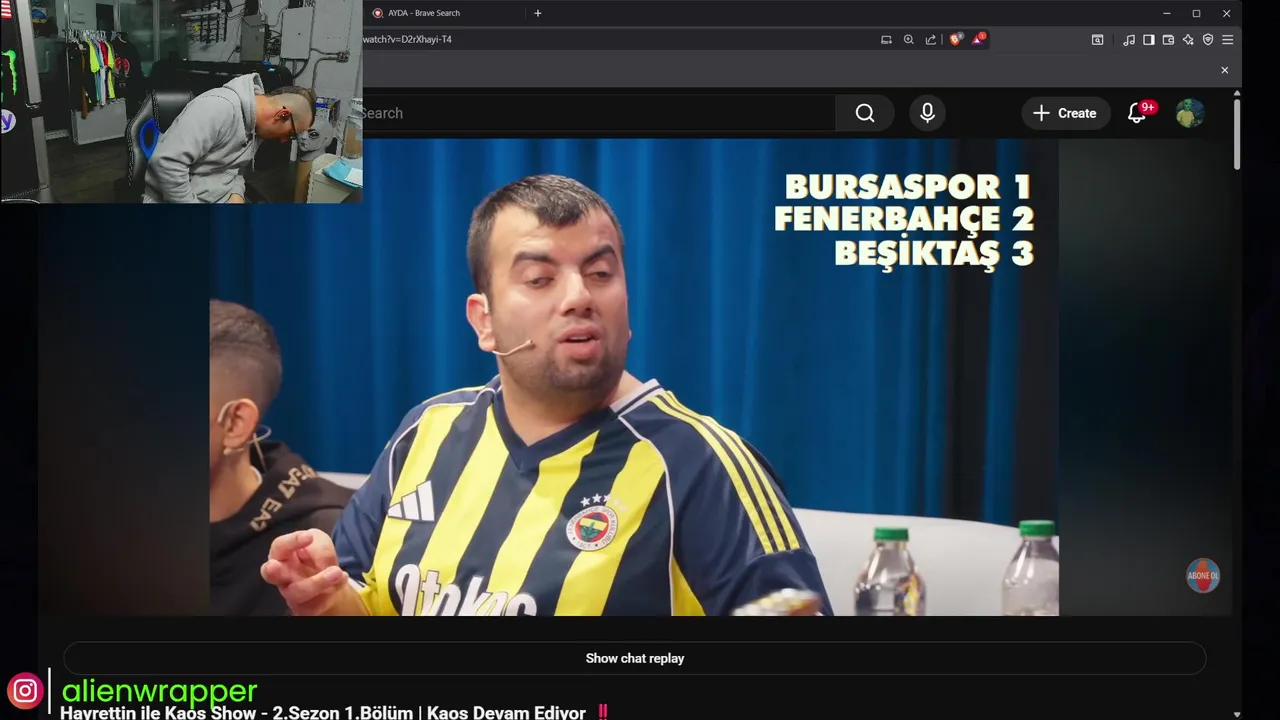
Task: Click the Hayrettin ile Kaos Show video title
Action: click(x=335, y=712)
